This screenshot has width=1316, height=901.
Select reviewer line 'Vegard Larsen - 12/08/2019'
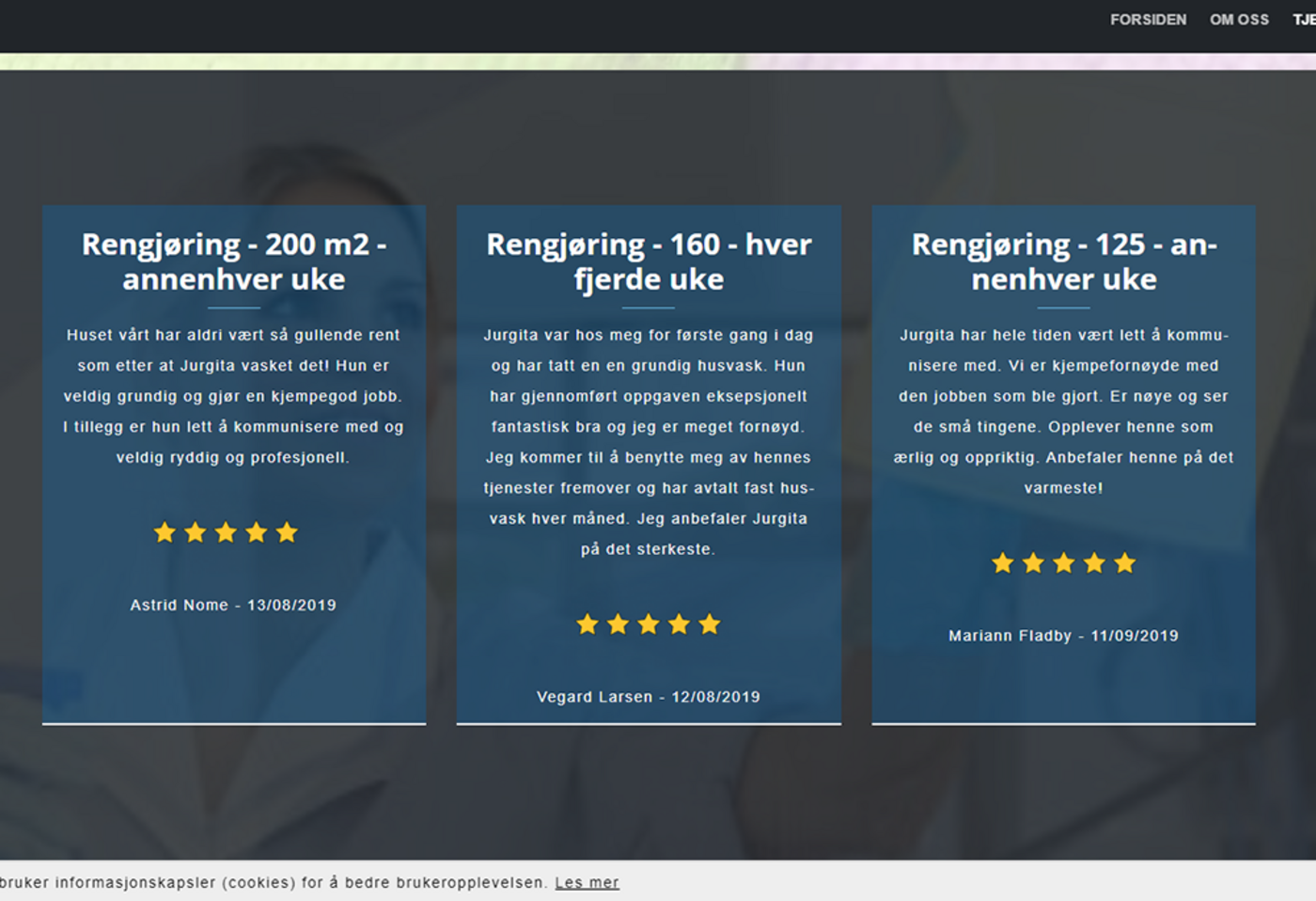(649, 697)
